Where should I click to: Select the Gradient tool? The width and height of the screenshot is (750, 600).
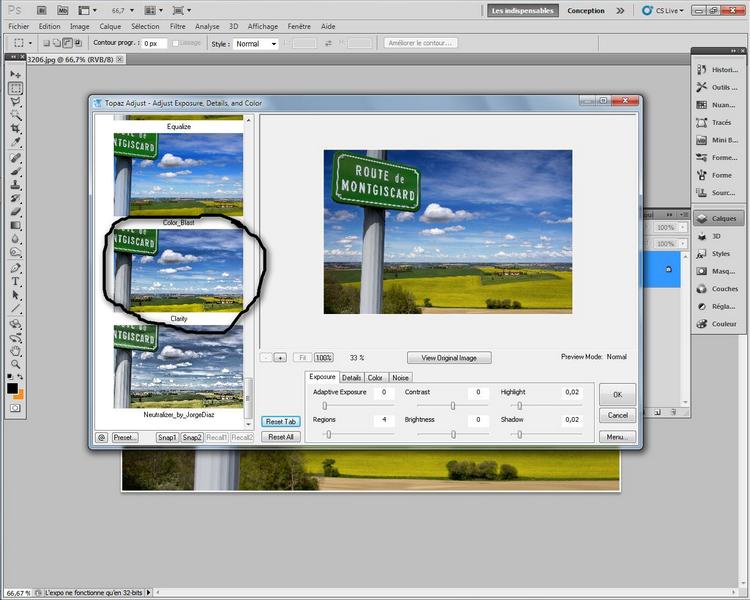pyautogui.click(x=15, y=225)
